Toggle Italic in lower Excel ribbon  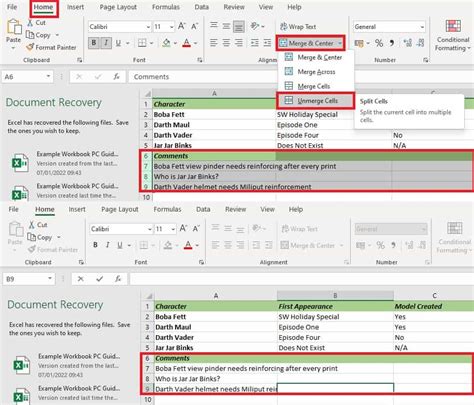point(108,245)
